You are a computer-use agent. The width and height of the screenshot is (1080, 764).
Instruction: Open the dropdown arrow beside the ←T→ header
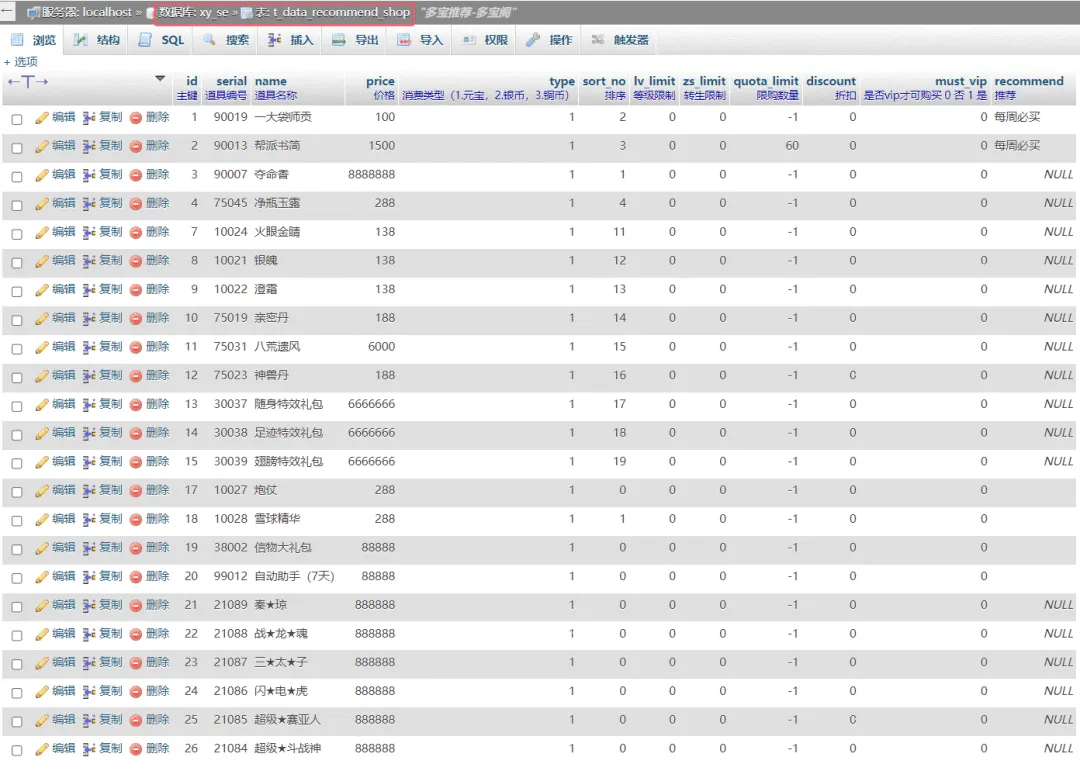(x=160, y=79)
